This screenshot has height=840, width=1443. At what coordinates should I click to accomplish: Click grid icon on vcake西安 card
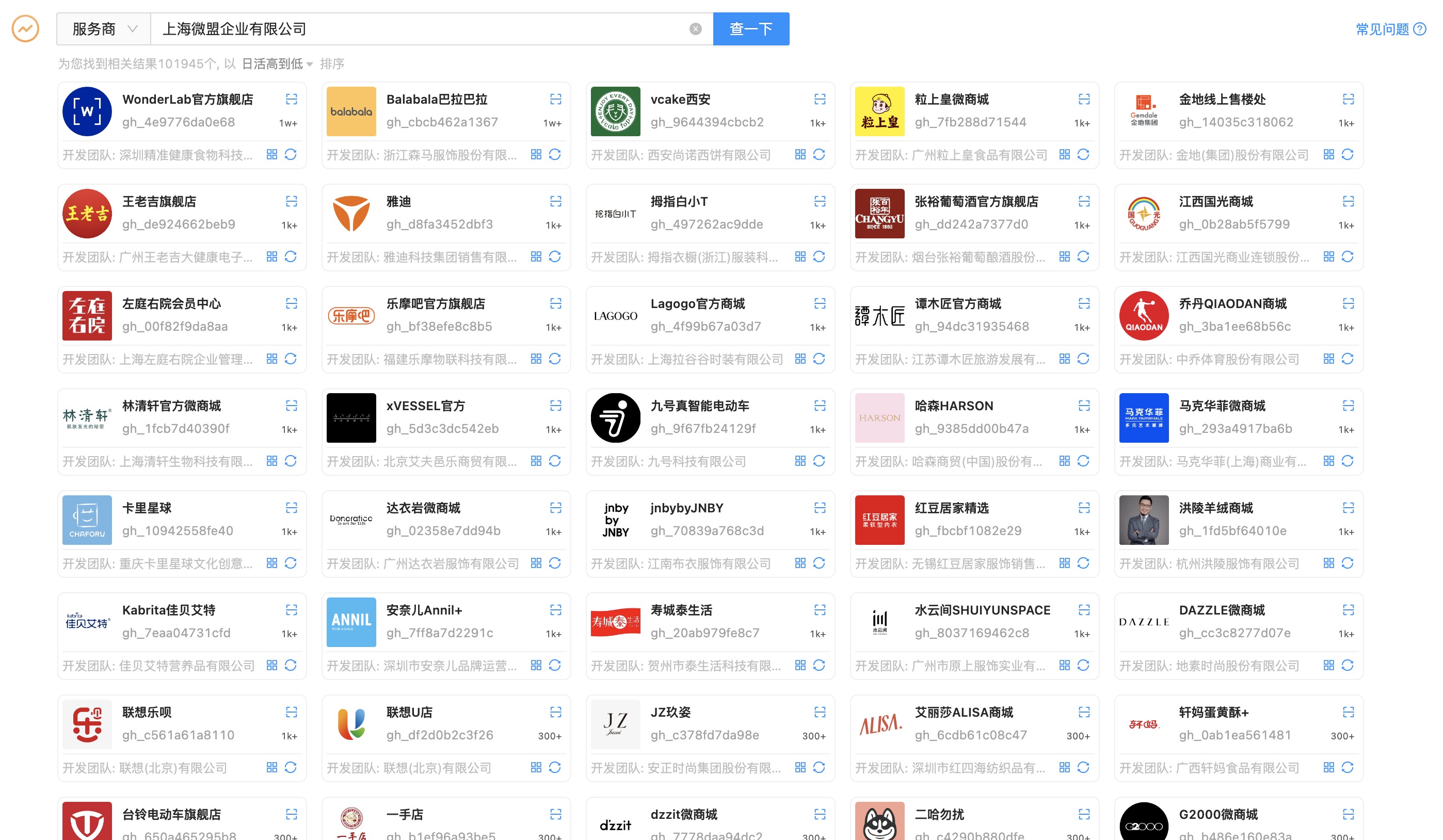[x=800, y=155]
